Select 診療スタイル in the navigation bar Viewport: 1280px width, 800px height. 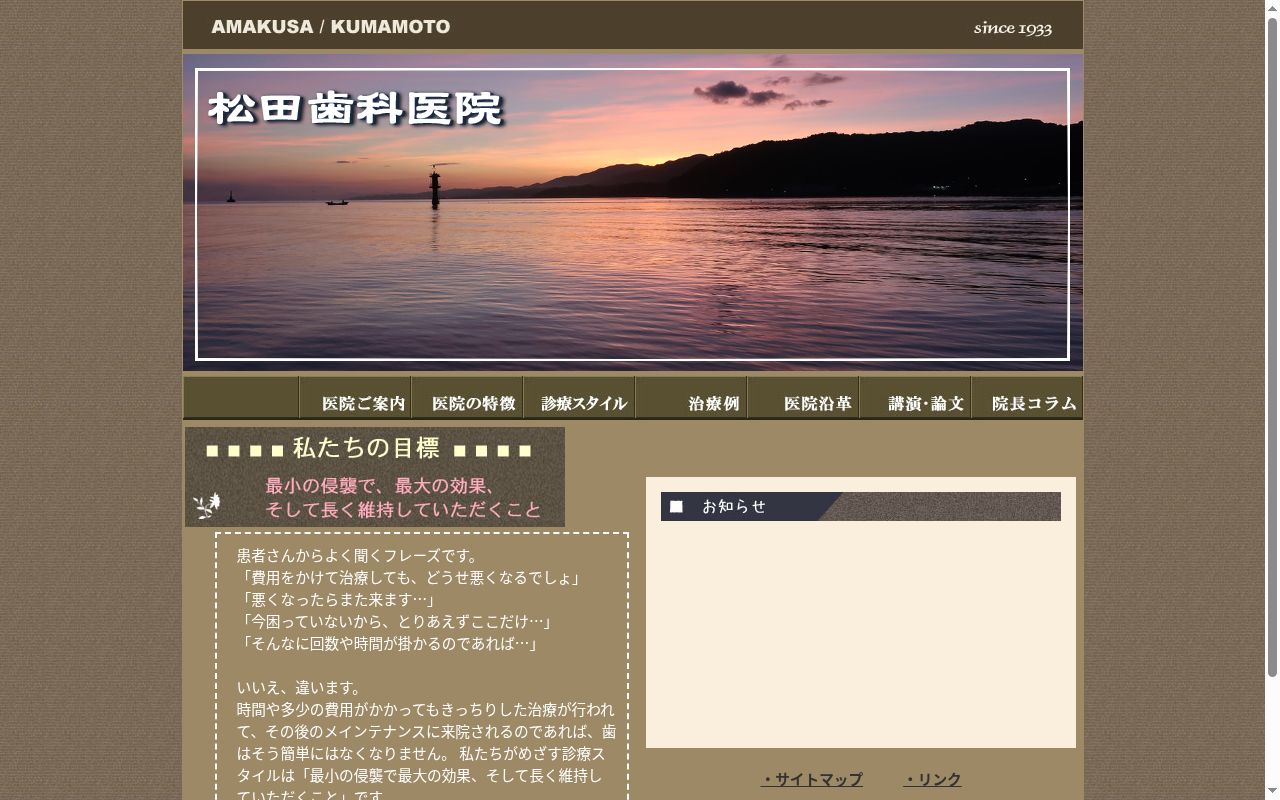click(579, 398)
